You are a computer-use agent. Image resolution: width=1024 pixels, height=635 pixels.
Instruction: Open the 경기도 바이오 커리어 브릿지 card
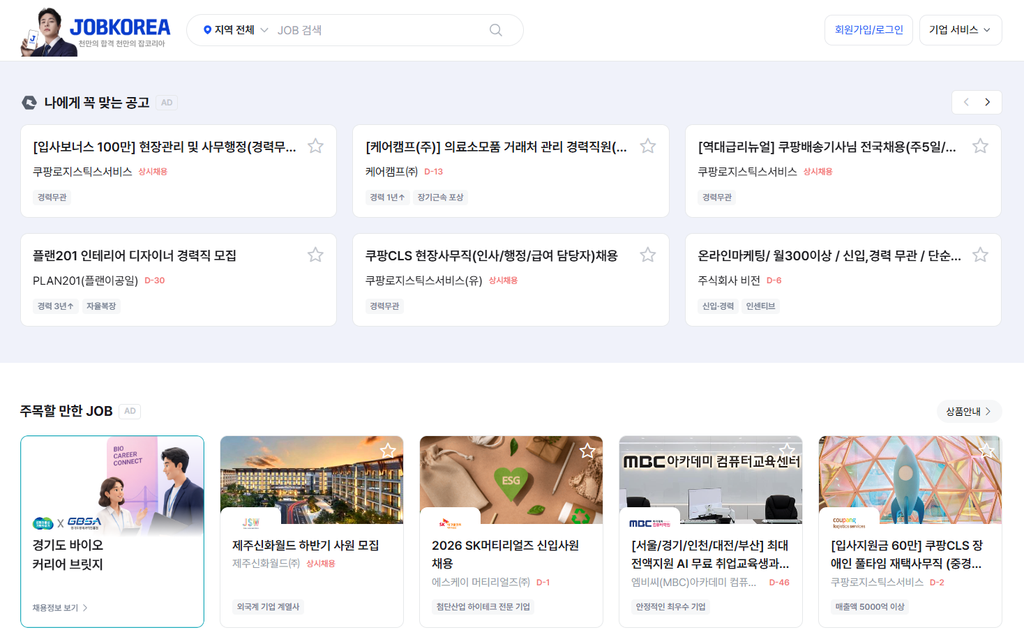[x=112, y=532]
